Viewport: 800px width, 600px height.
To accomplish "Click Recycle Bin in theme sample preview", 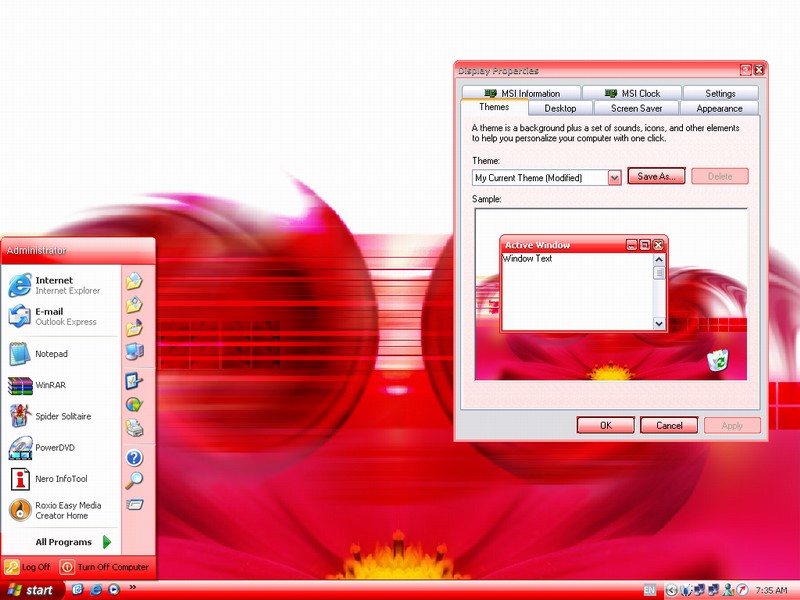I will coord(718,360).
